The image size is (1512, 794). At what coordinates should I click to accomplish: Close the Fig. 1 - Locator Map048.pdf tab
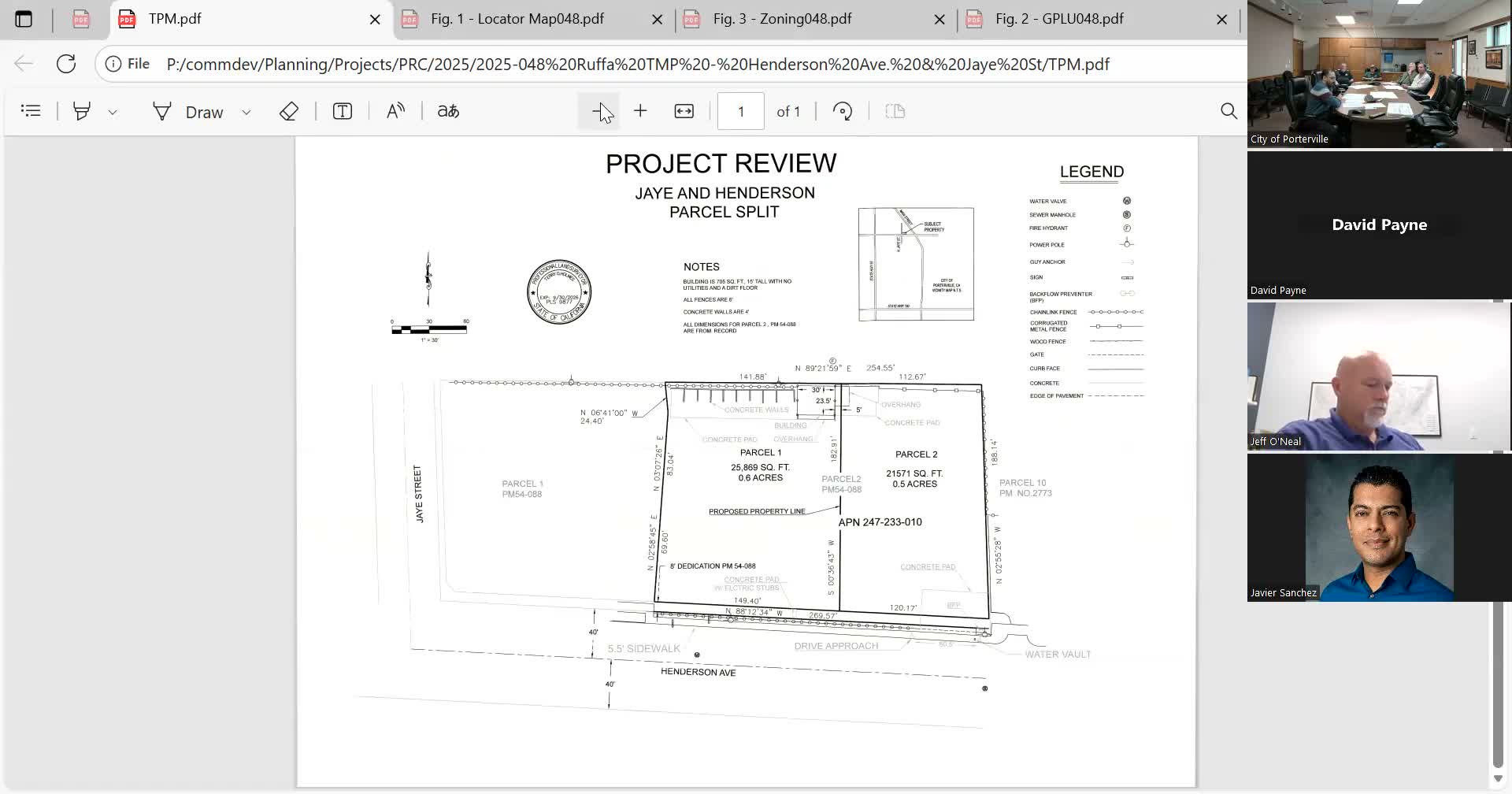[657, 20]
